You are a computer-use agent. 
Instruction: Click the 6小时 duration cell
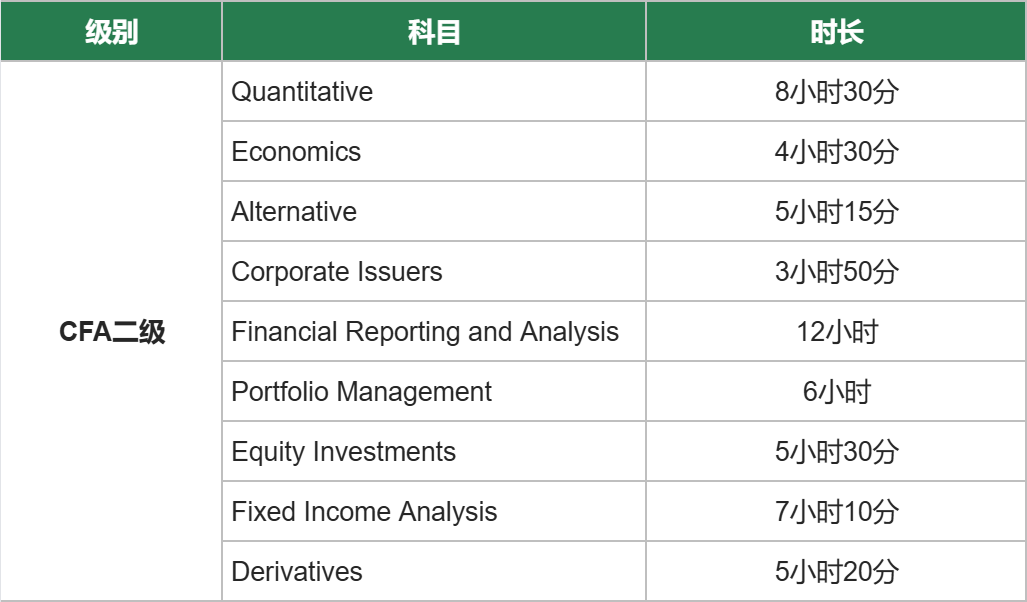pyautogui.click(x=836, y=392)
